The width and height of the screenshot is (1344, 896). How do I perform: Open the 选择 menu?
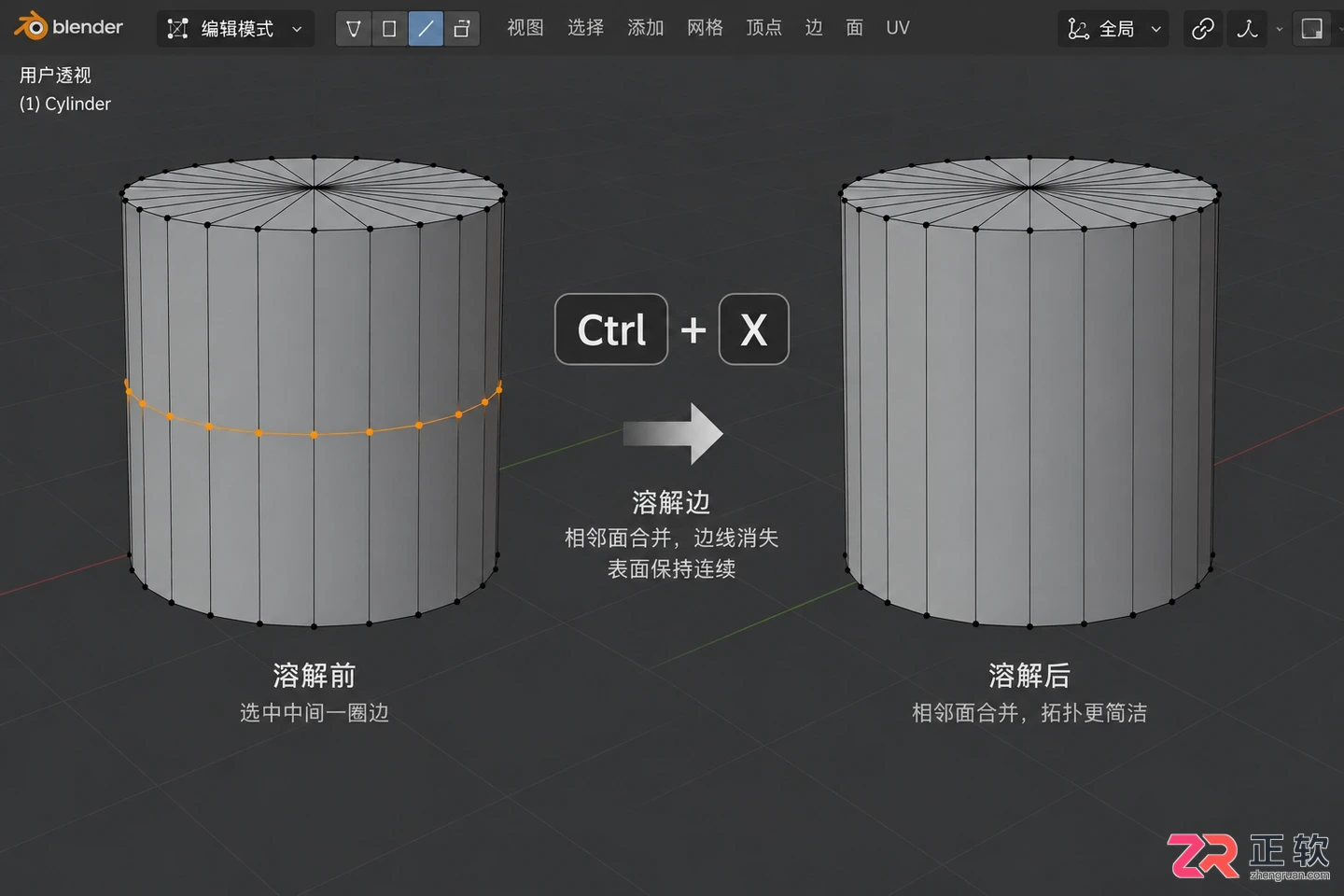tap(585, 28)
